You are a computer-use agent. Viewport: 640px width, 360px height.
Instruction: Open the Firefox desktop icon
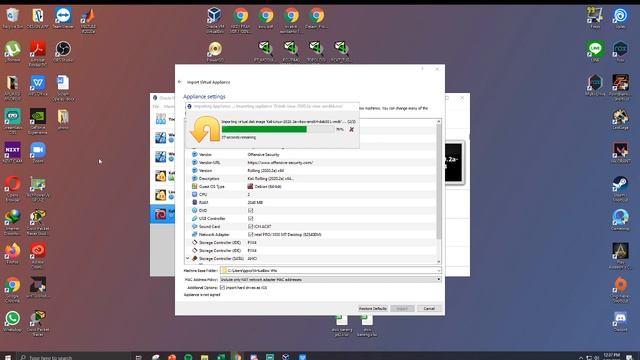point(13,253)
